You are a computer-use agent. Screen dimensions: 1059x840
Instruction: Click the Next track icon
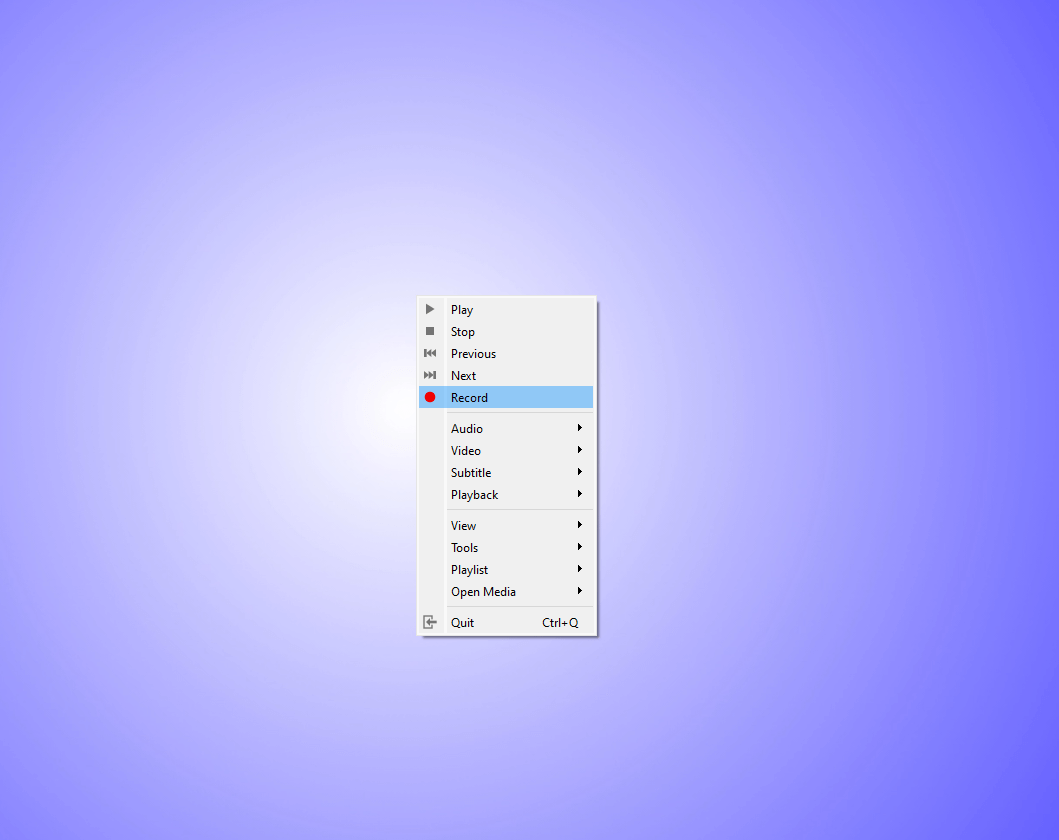click(430, 375)
